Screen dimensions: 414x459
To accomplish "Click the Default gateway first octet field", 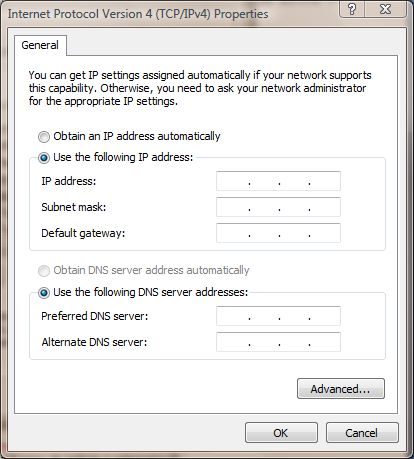I will pos(233,233).
